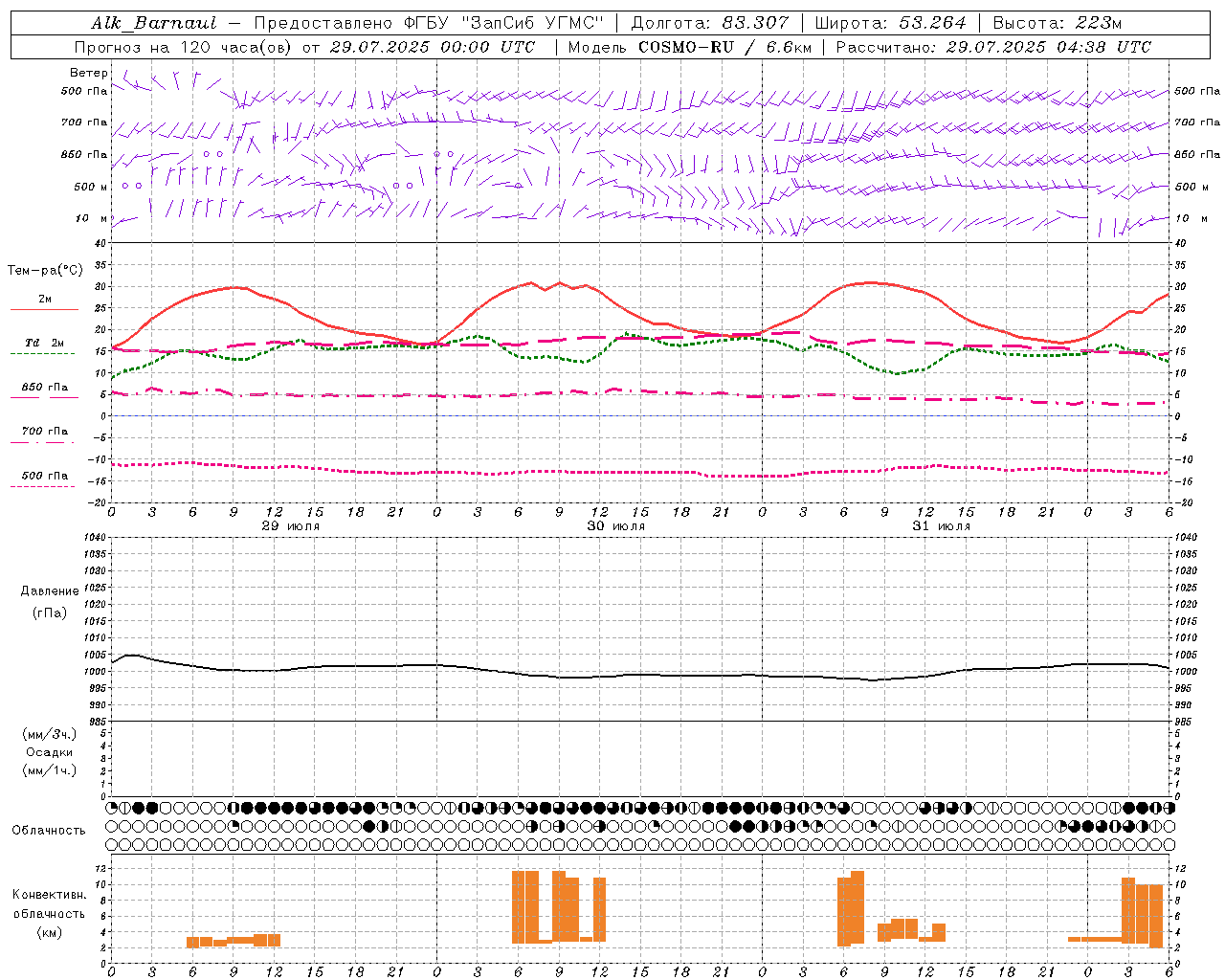The height and width of the screenshot is (980, 1225).
Task: Click the "Осадки" precipitation label
Action: (50, 752)
